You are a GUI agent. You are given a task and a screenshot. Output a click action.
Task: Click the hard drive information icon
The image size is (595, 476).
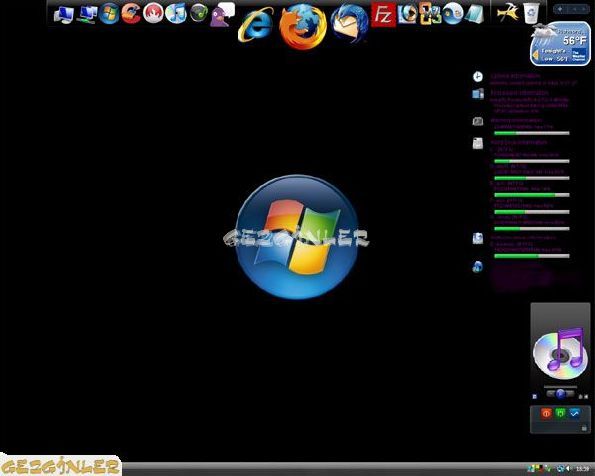pyautogui.click(x=478, y=143)
